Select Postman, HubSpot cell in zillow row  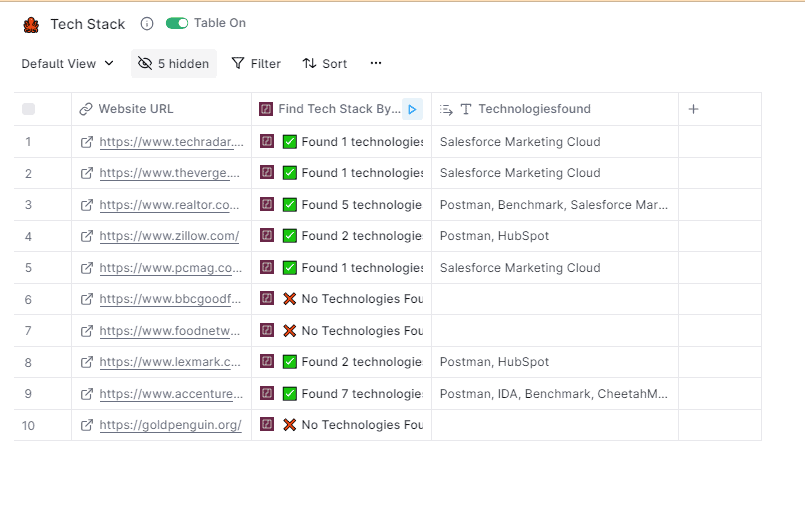coord(555,236)
